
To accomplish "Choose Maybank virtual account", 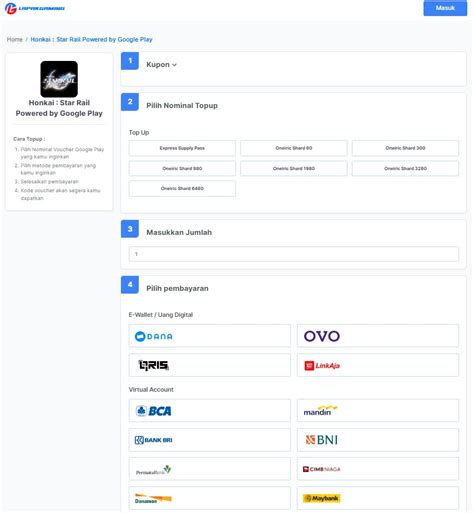I will coord(378,498).
